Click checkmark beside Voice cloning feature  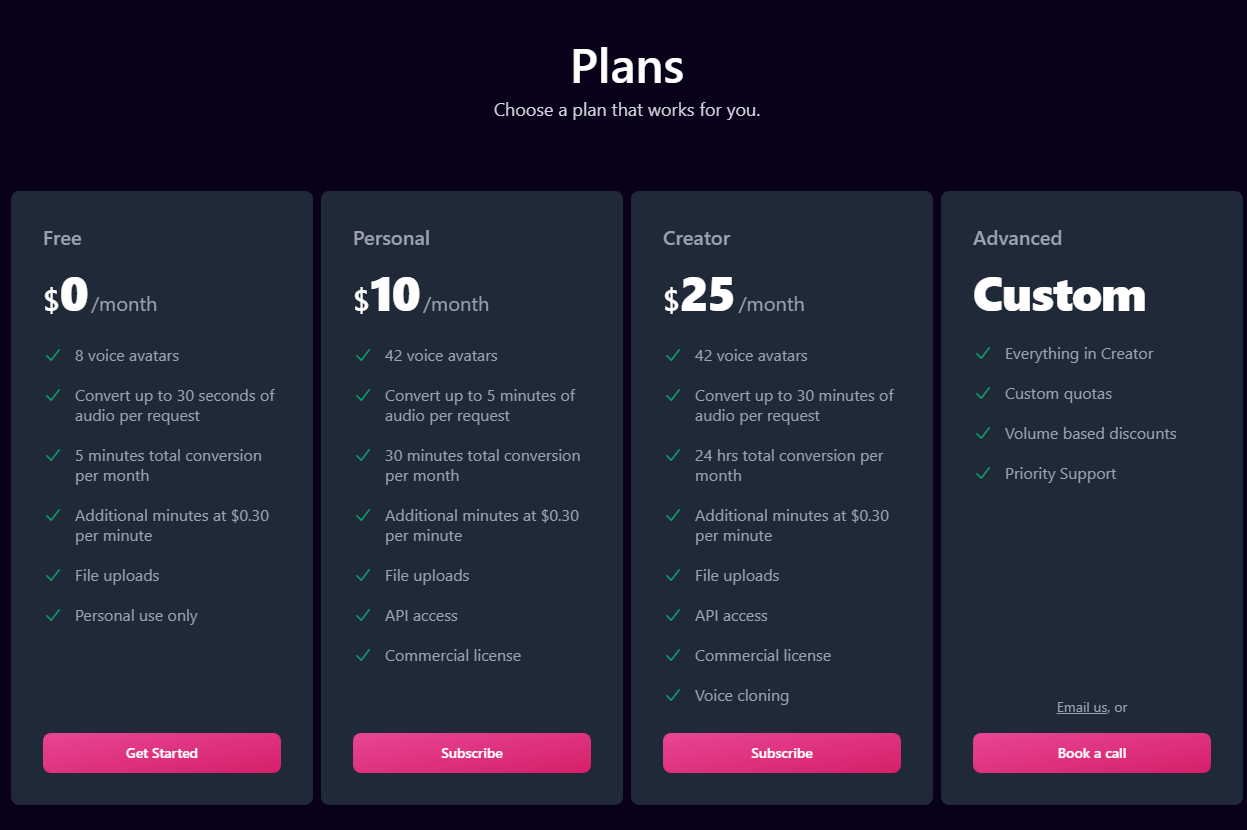673,695
